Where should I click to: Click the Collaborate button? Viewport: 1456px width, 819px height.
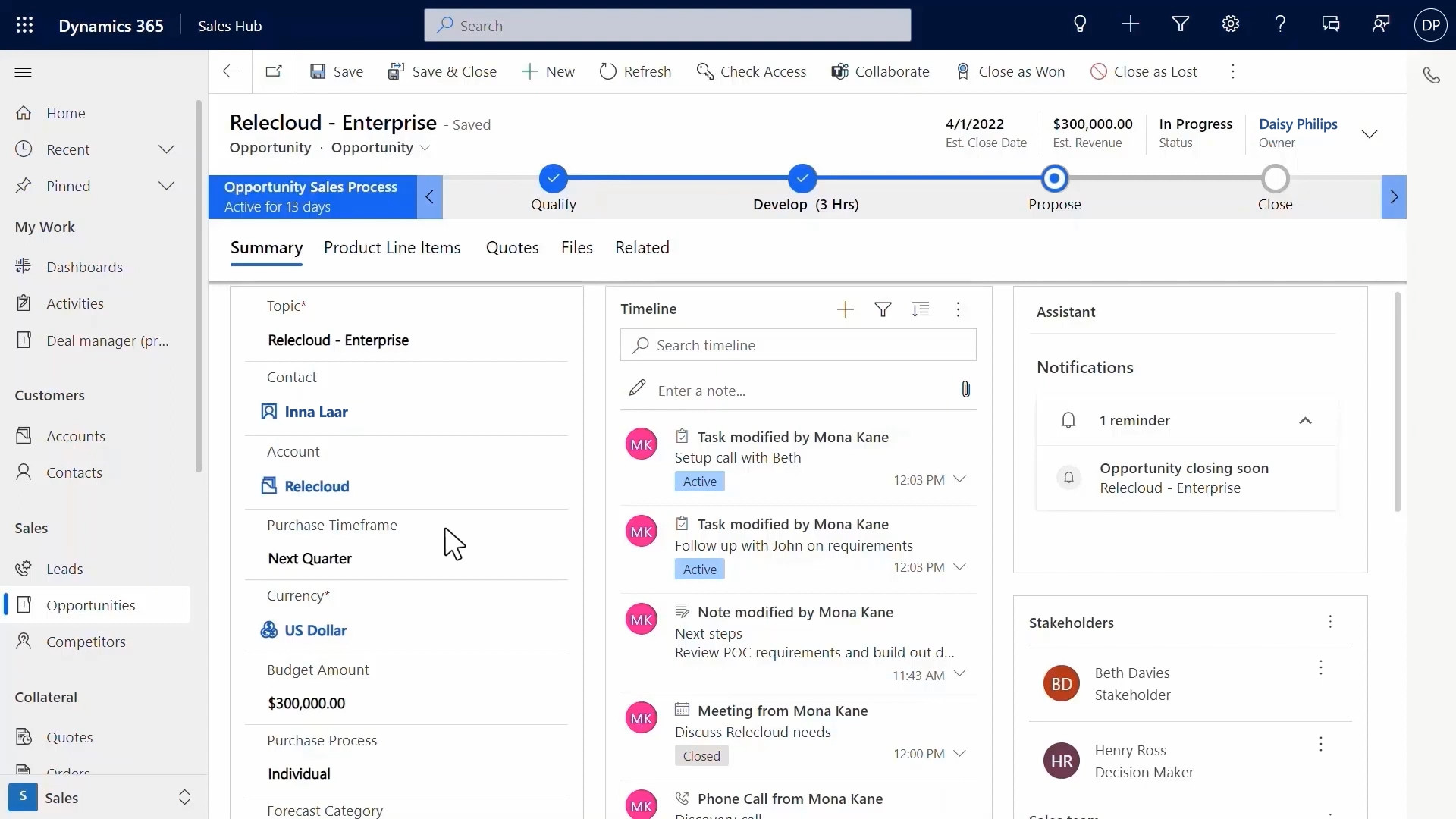pyautogui.click(x=880, y=71)
